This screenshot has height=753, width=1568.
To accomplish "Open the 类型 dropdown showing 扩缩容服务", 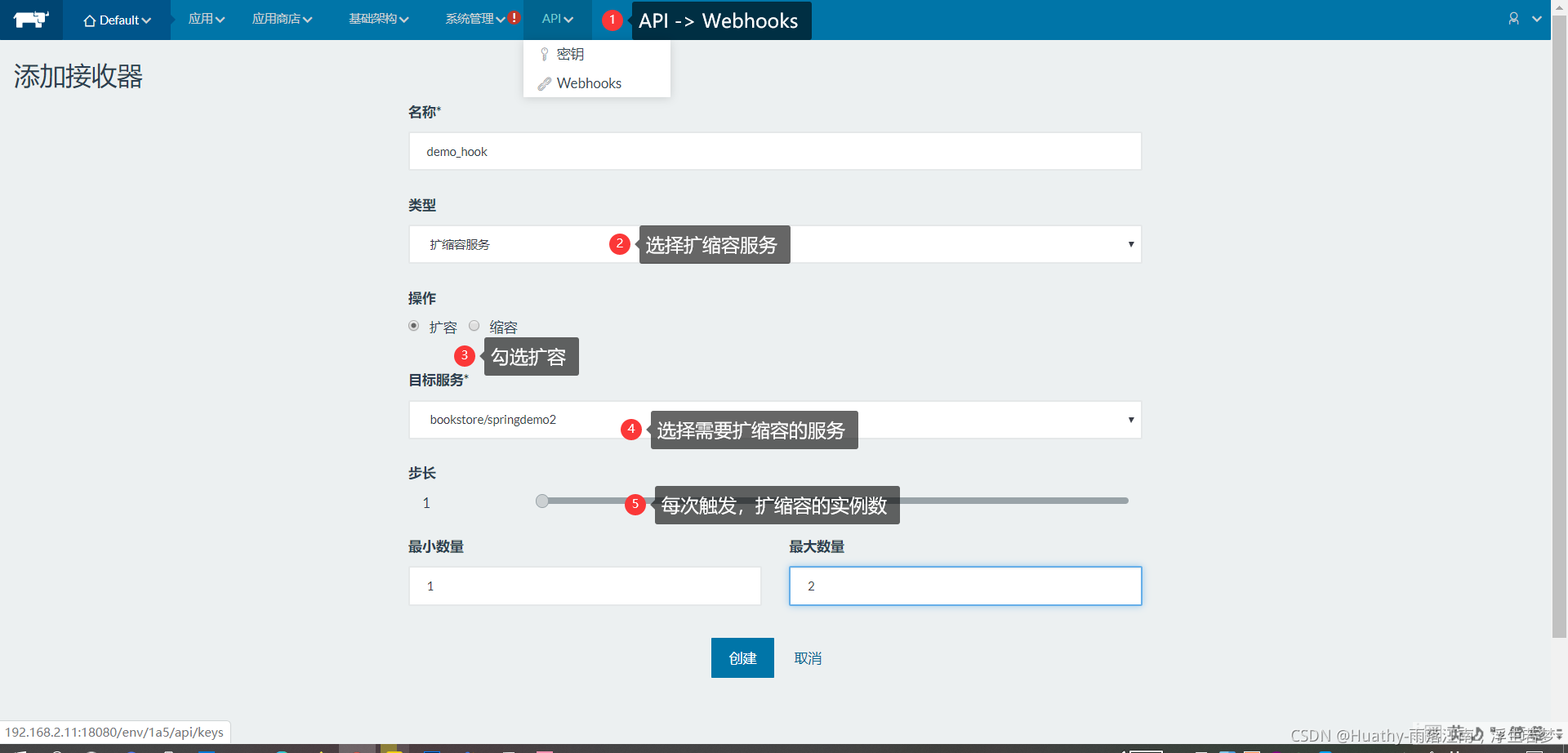I will coord(775,244).
